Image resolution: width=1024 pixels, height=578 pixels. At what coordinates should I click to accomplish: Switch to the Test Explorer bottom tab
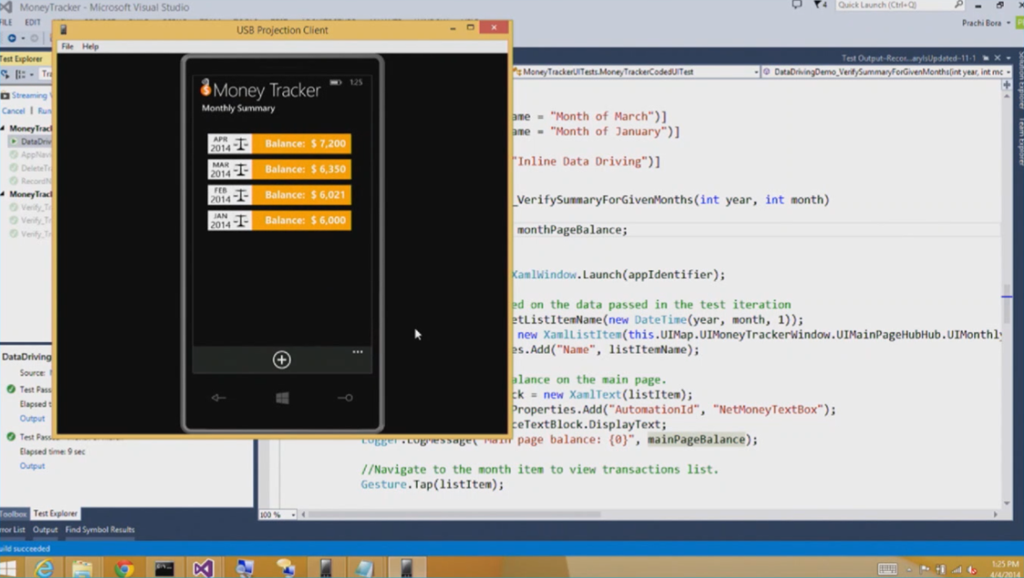(x=56, y=513)
